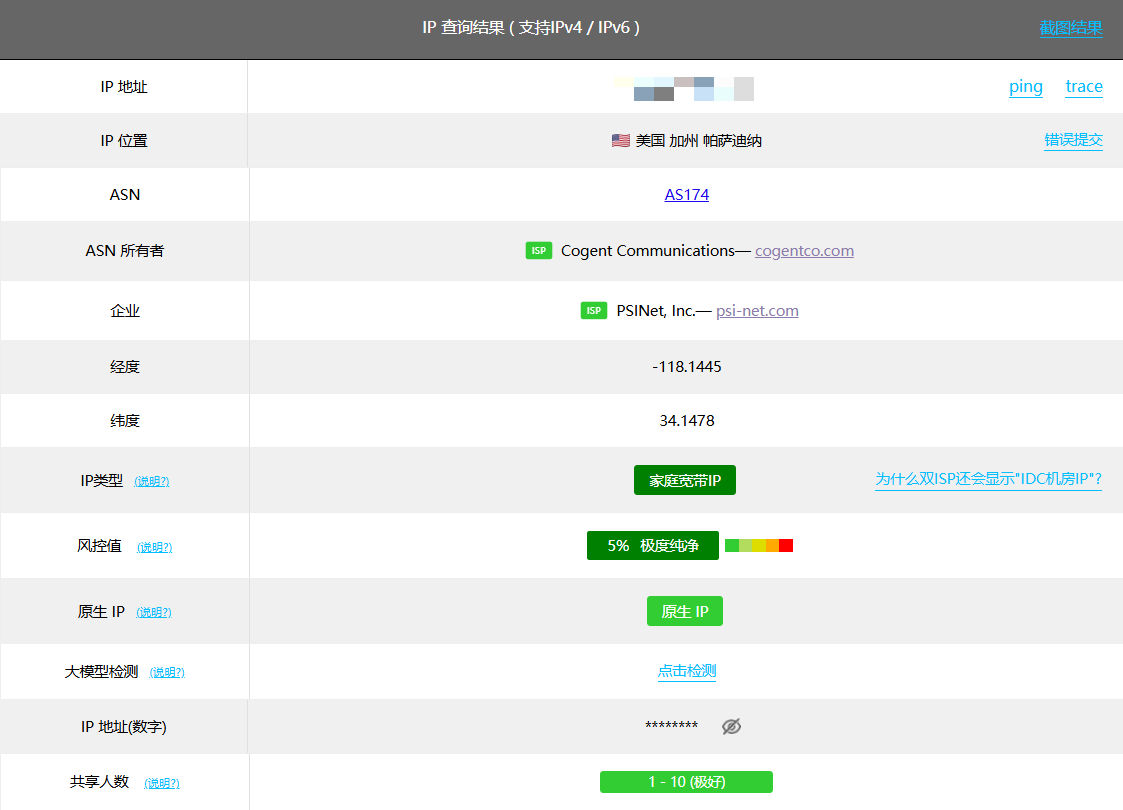Viewport: 1123px width, 810px height.
Task: Open the AS174 ASN link
Action: tap(686, 195)
